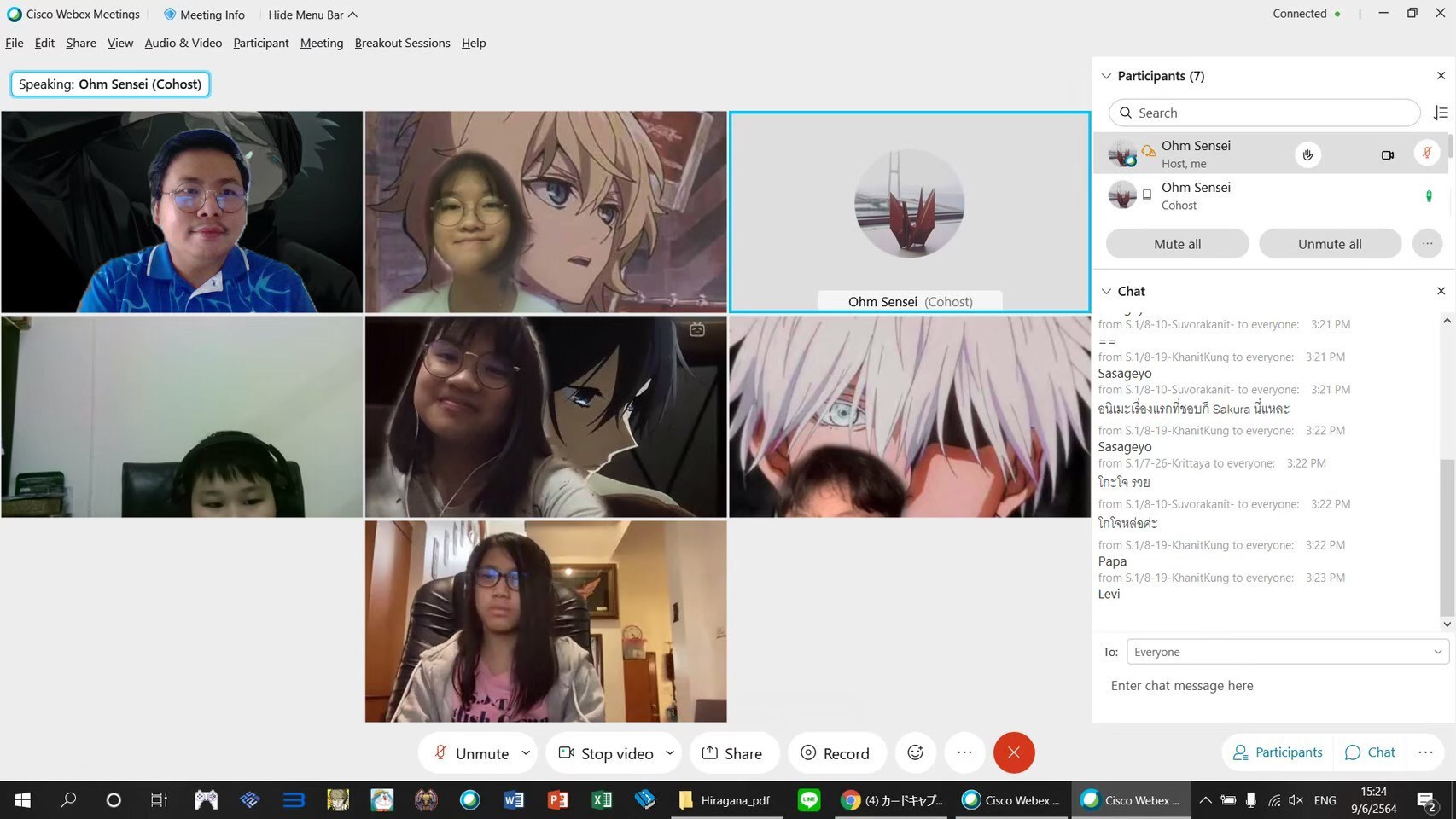Image resolution: width=1456 pixels, height=819 pixels.
Task: Click the Unmute button
Action: click(x=471, y=753)
